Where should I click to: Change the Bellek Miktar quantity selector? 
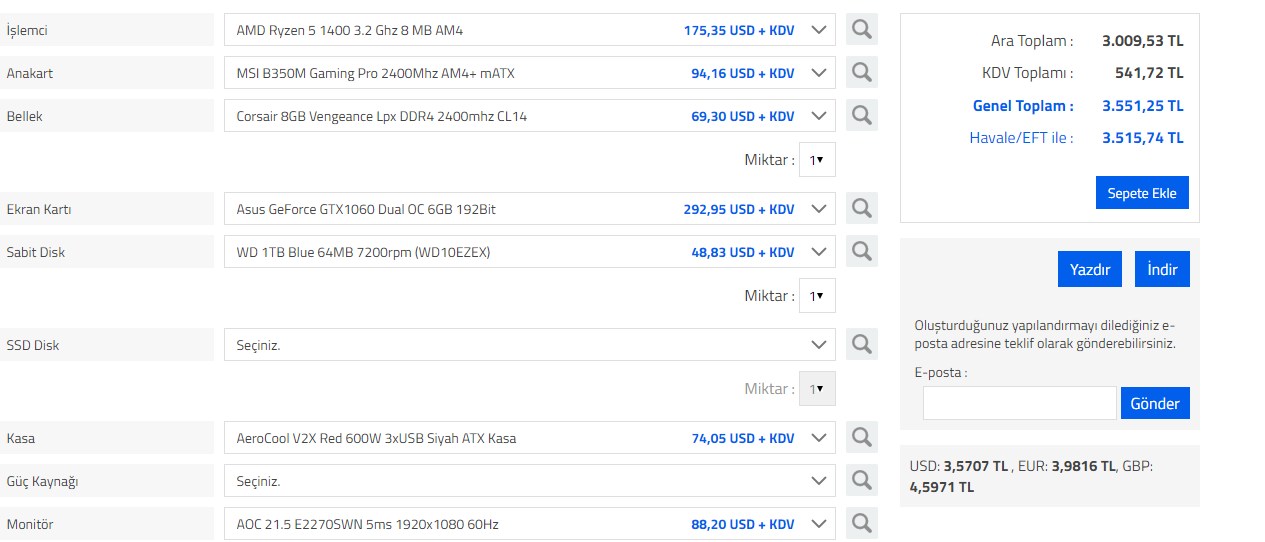816,160
